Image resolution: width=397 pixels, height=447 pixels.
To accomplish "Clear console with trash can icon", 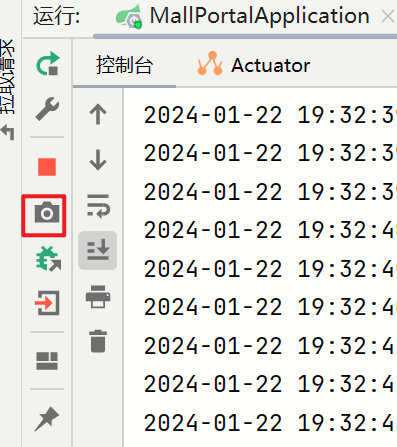I will tap(98, 341).
